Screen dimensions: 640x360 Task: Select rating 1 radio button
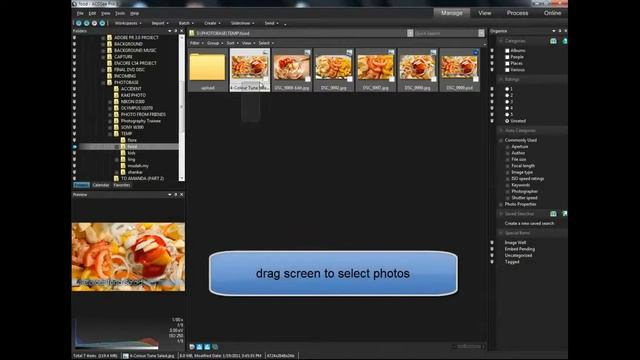pos(507,89)
